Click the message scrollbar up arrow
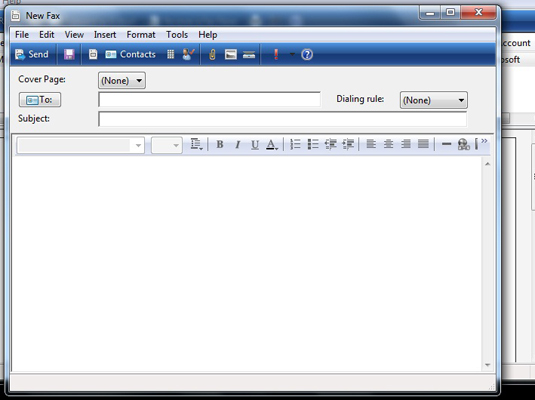 (x=488, y=164)
